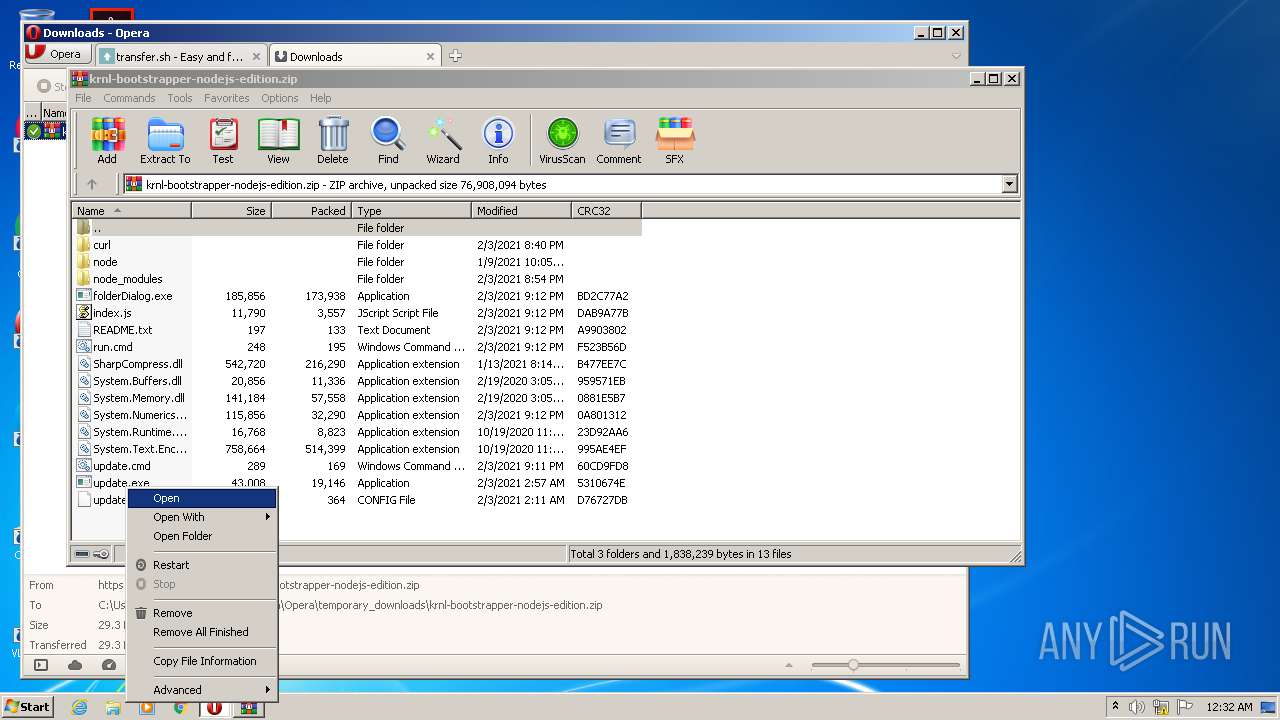Open the Comment toolbar icon

coord(619,140)
